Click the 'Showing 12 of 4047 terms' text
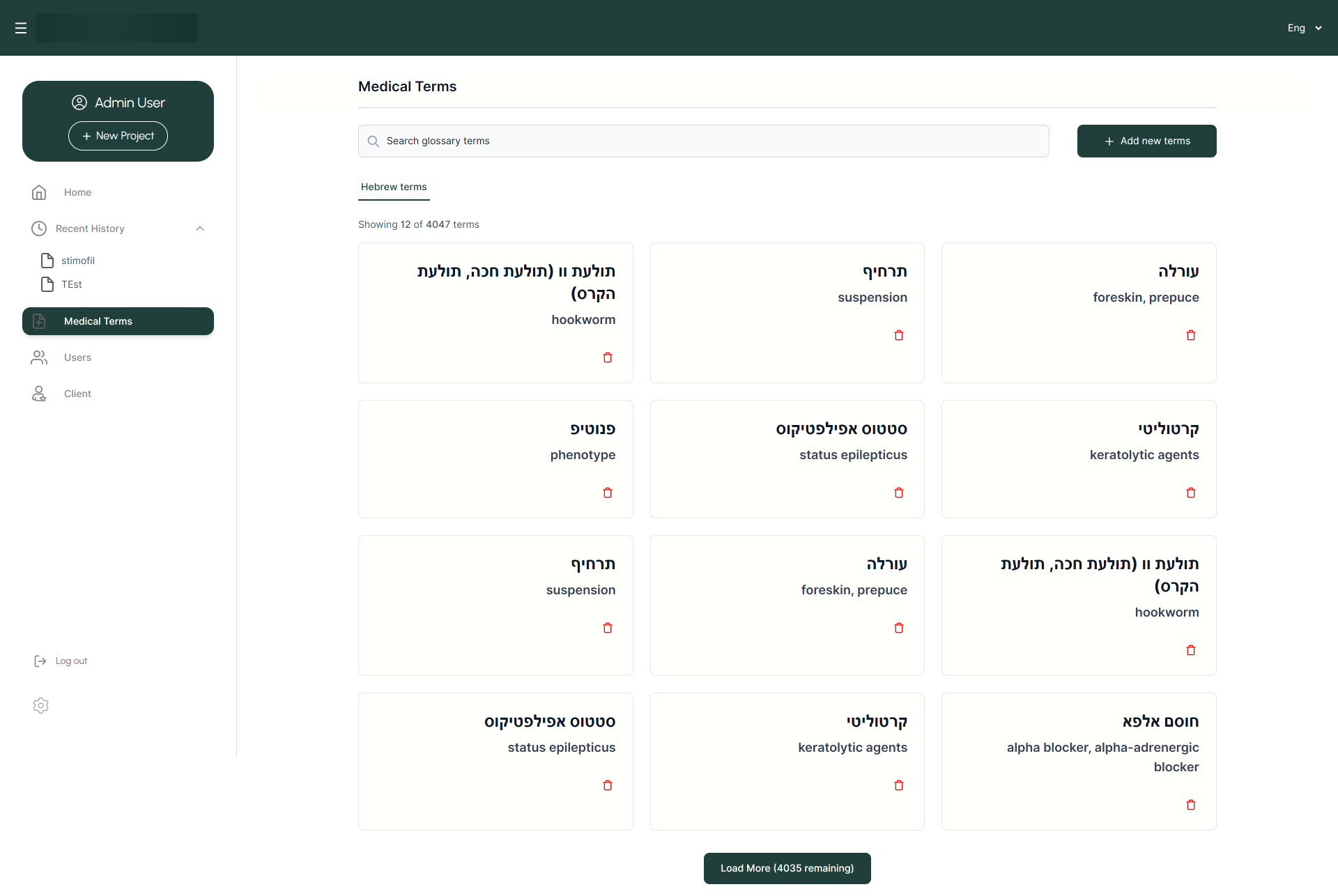The width and height of the screenshot is (1338, 896). [x=419, y=224]
